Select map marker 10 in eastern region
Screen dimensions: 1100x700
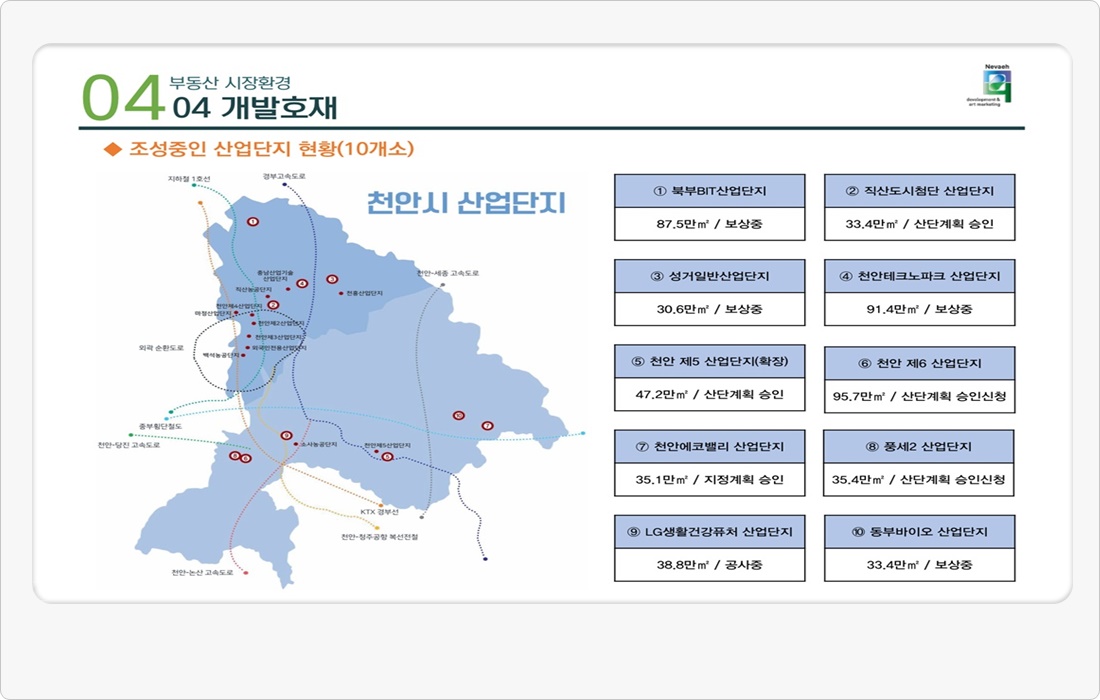(x=458, y=415)
